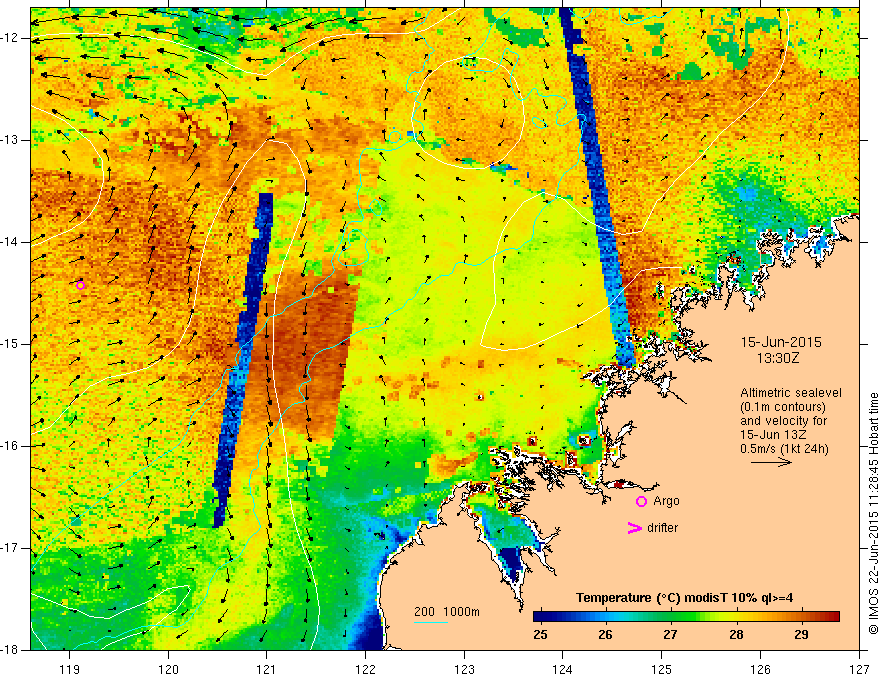
Task: Click the longitude label "120"
Action: 168,669
